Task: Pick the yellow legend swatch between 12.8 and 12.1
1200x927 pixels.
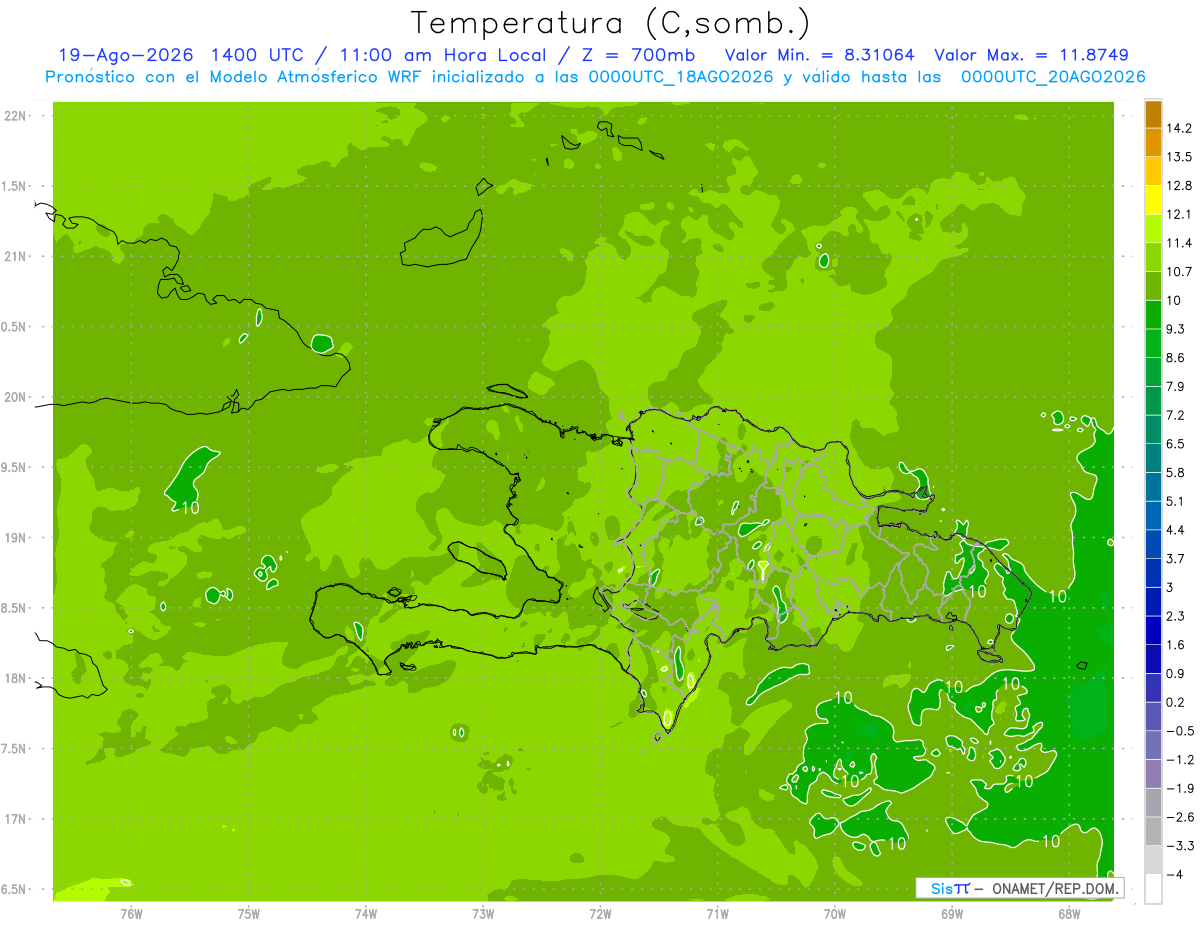Action: click(1153, 200)
